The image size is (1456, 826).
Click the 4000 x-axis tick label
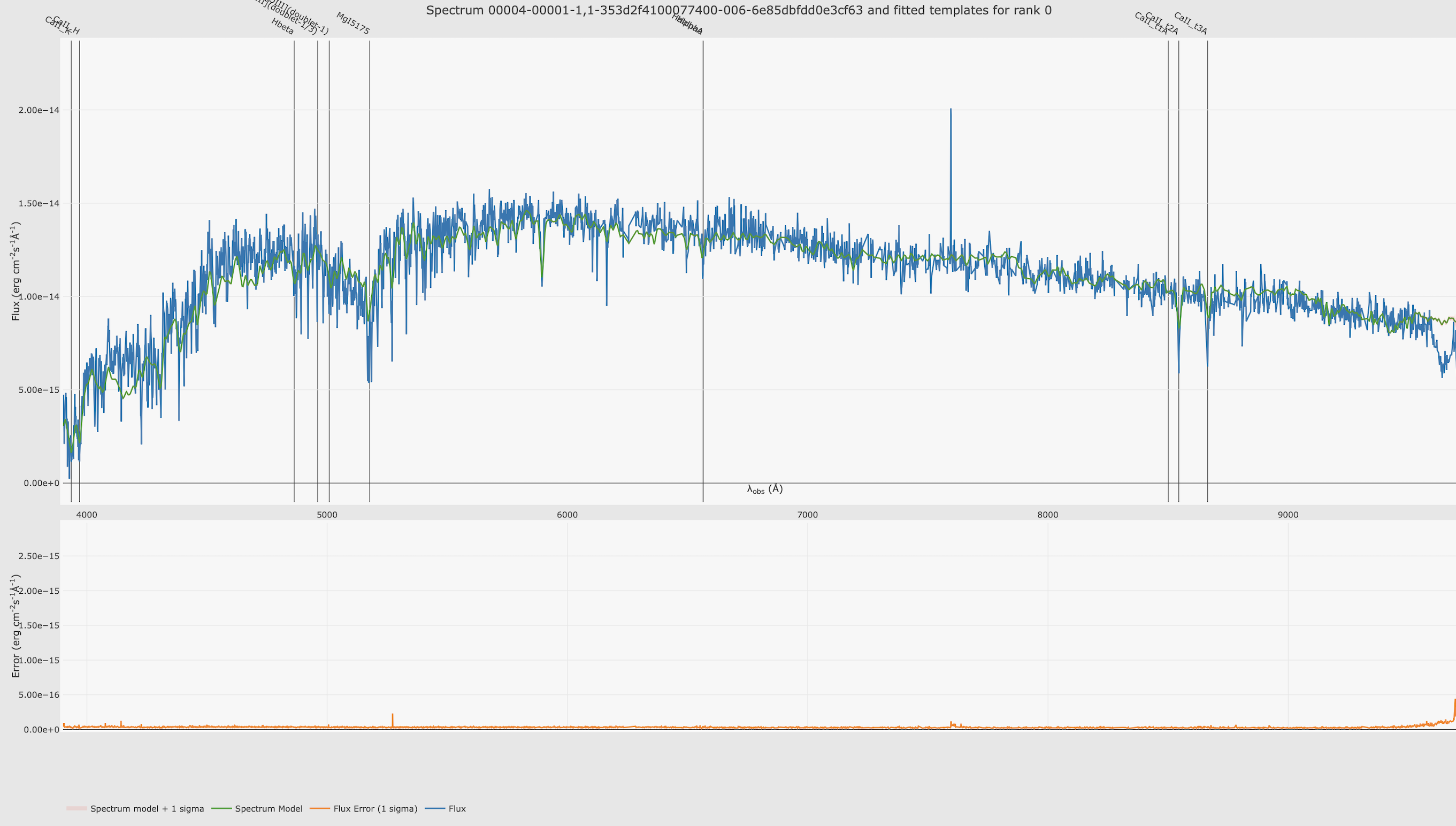click(x=87, y=515)
